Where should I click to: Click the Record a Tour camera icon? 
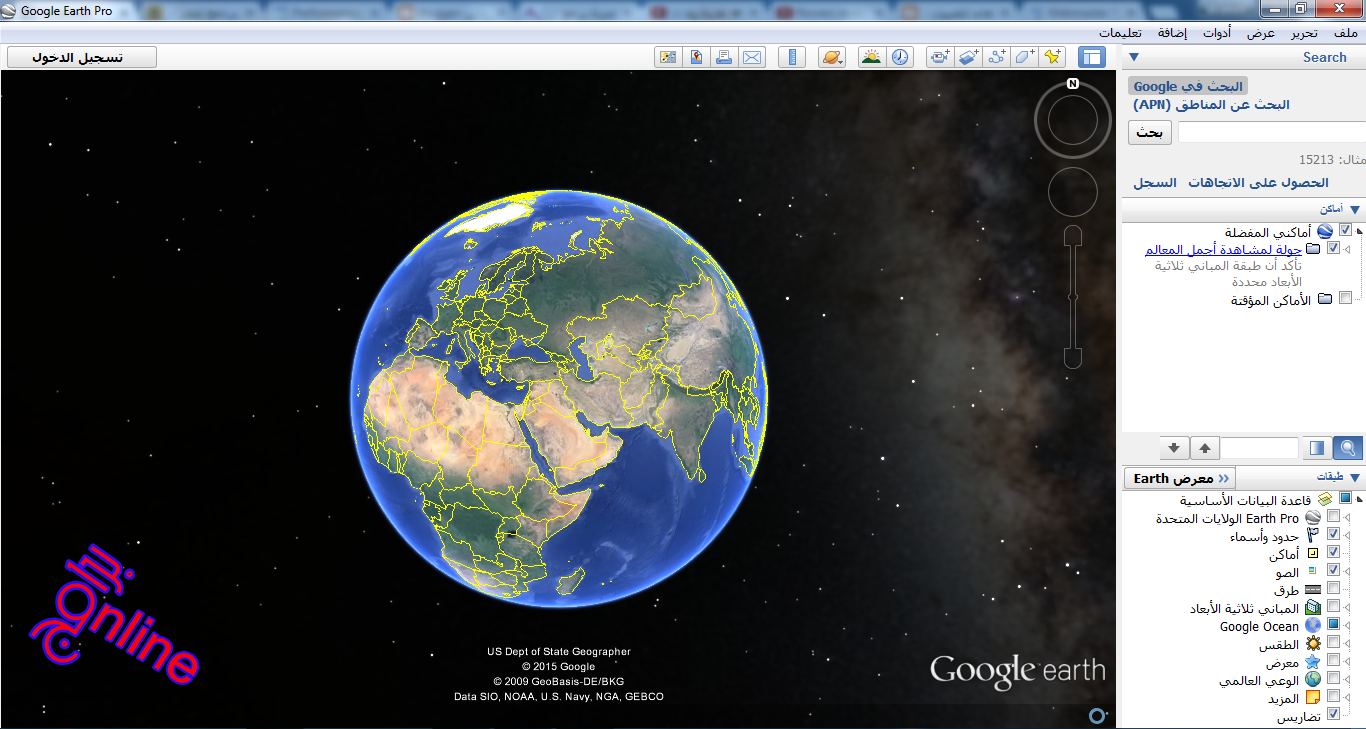(939, 57)
